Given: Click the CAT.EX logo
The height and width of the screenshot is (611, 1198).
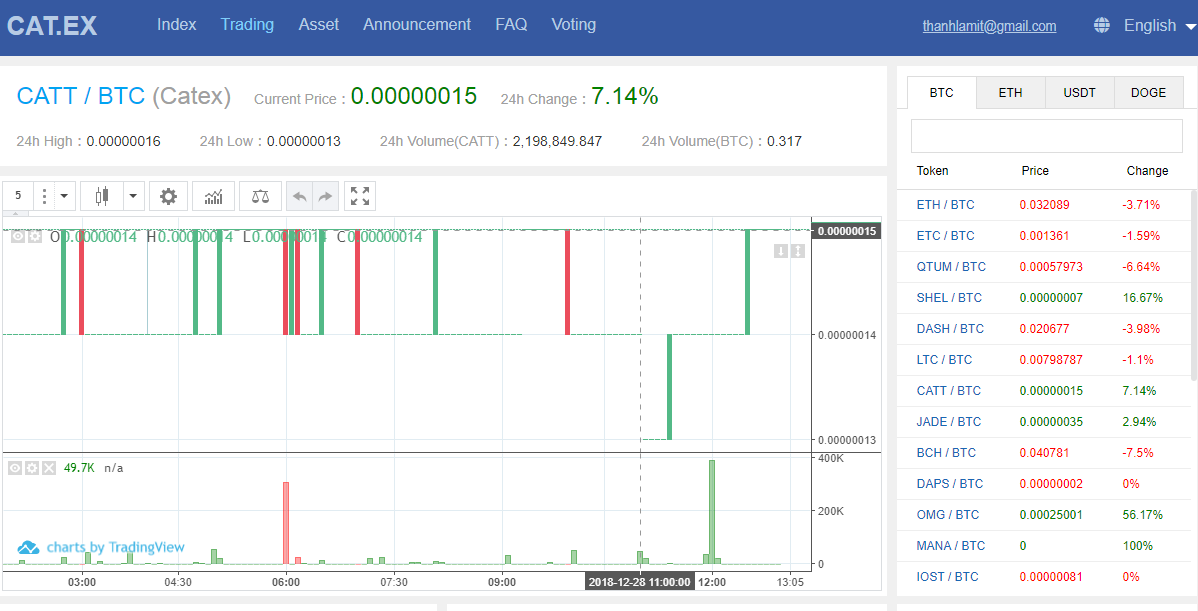Looking at the screenshot, I should pyautogui.click(x=52, y=26).
